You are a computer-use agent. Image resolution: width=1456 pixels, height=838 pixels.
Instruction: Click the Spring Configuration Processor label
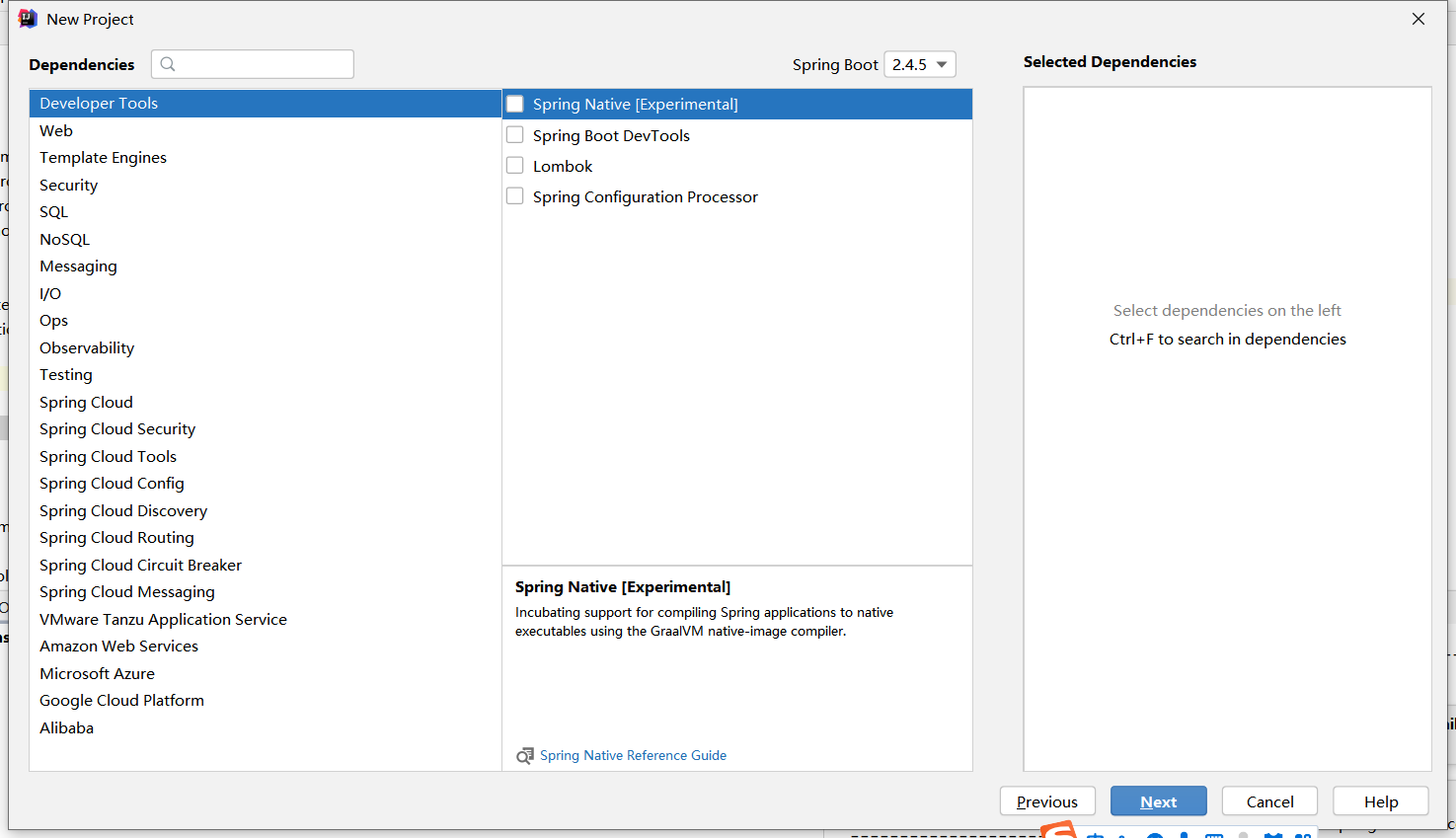coord(646,196)
